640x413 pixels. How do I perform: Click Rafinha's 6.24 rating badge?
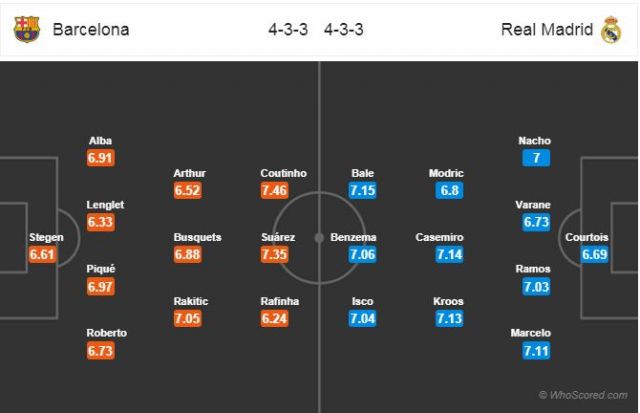point(275,318)
